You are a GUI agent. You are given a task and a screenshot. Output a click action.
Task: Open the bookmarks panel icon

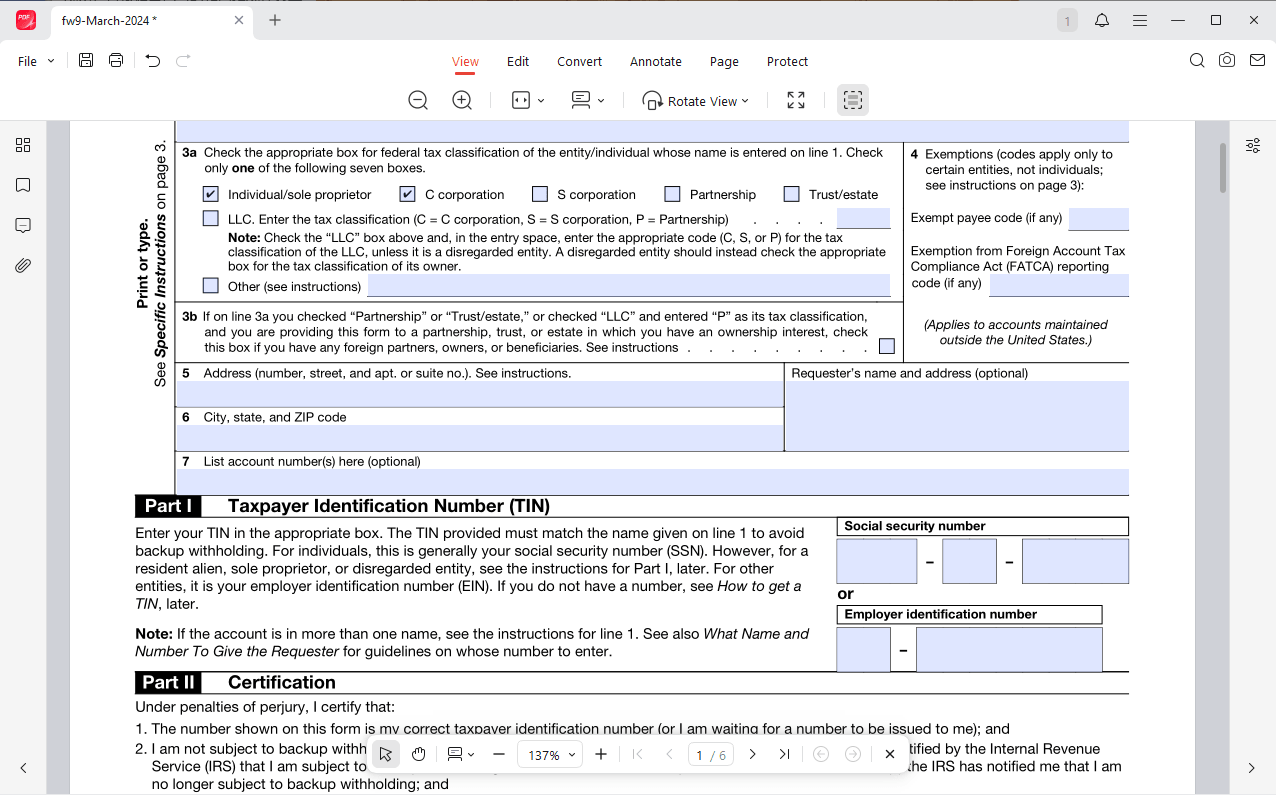coord(23,185)
